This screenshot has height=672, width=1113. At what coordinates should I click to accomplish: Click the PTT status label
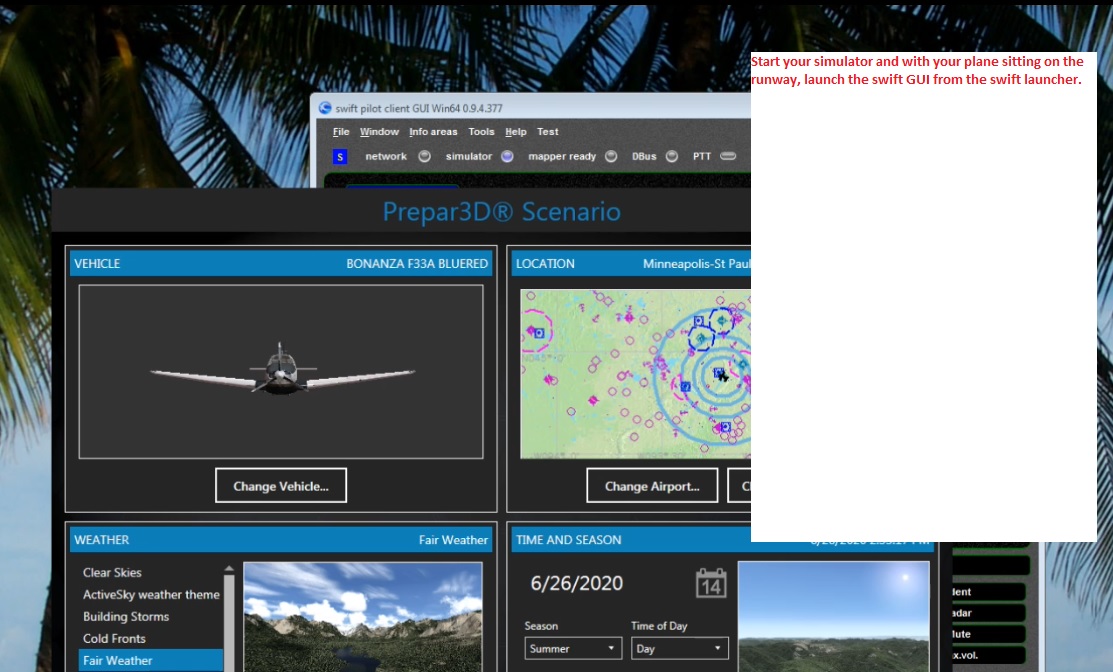(702, 156)
